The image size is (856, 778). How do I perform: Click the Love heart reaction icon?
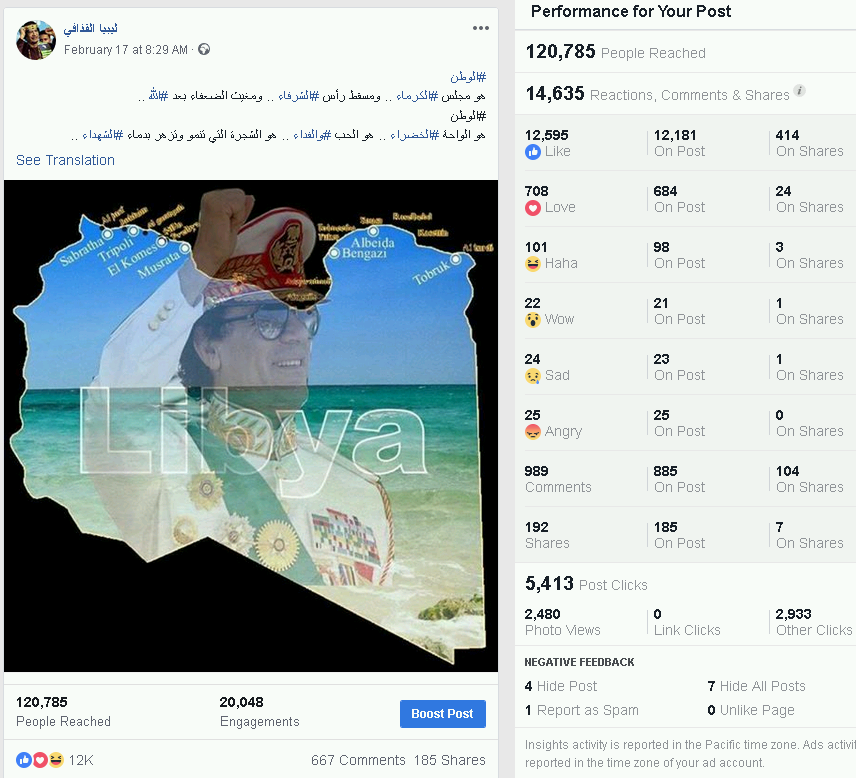point(533,208)
